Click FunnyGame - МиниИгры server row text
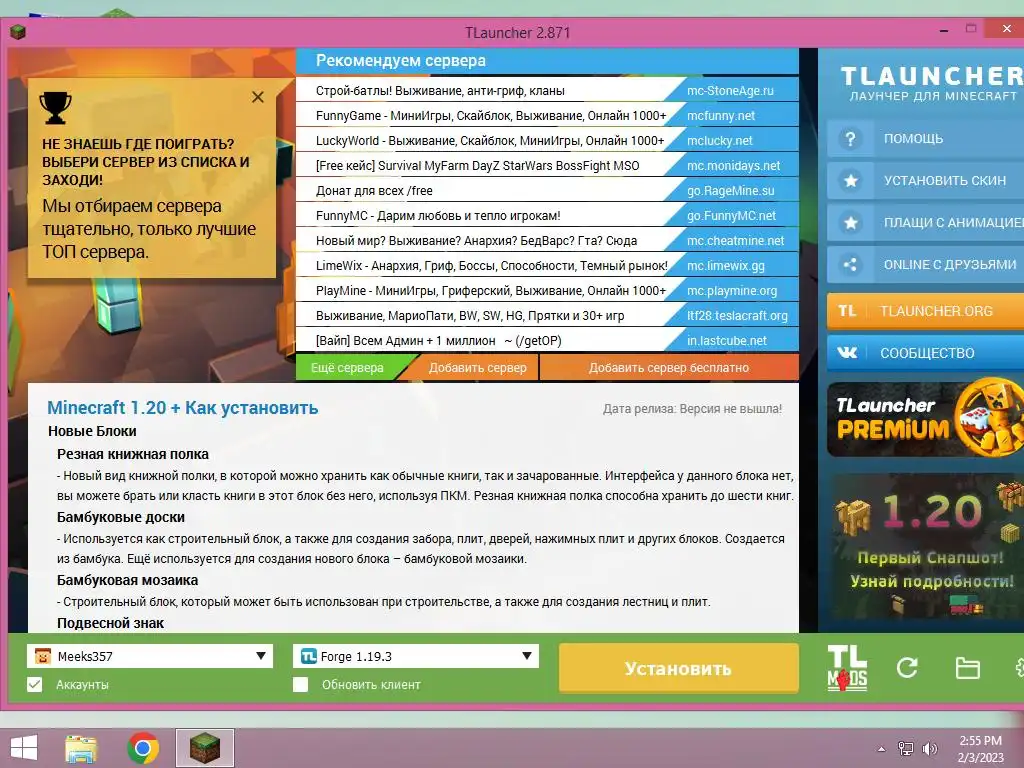The width and height of the screenshot is (1024, 768). click(x=491, y=116)
